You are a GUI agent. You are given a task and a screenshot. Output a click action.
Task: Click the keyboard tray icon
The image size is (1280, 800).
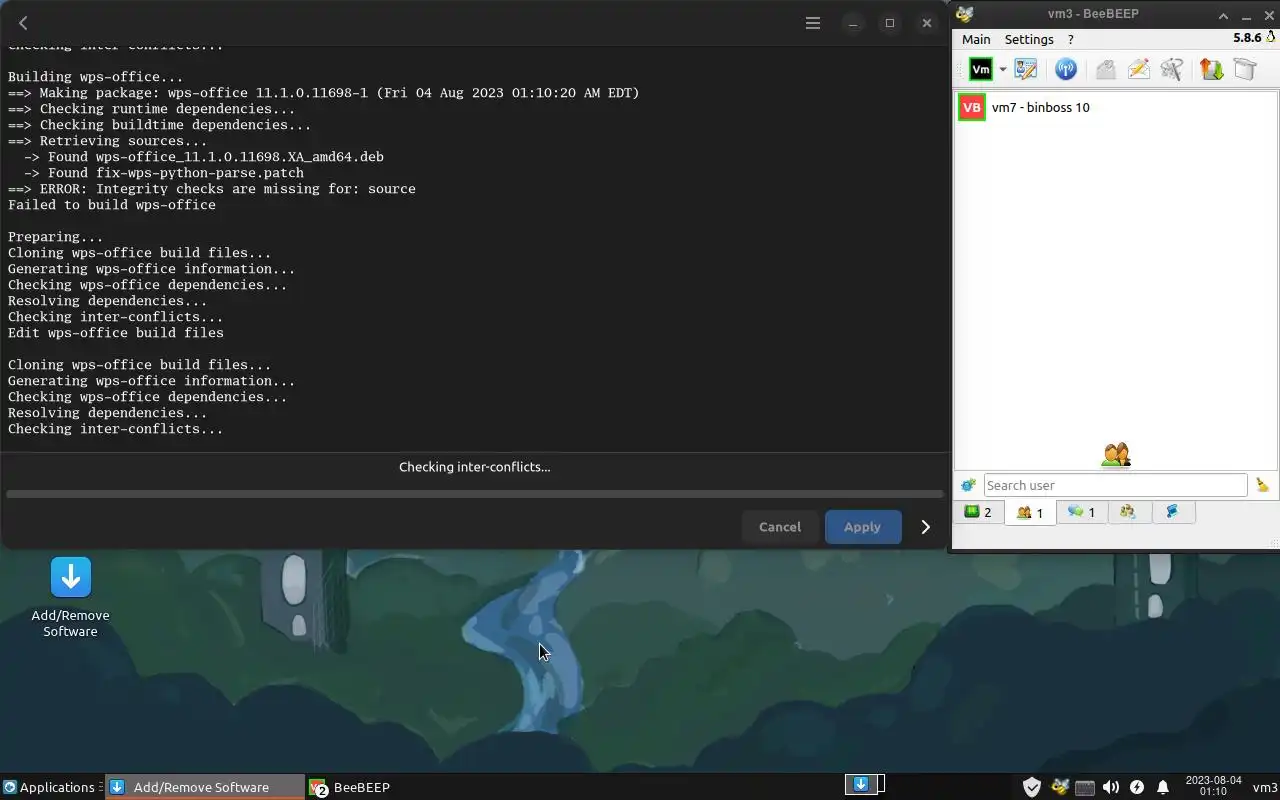[x=1085, y=787]
